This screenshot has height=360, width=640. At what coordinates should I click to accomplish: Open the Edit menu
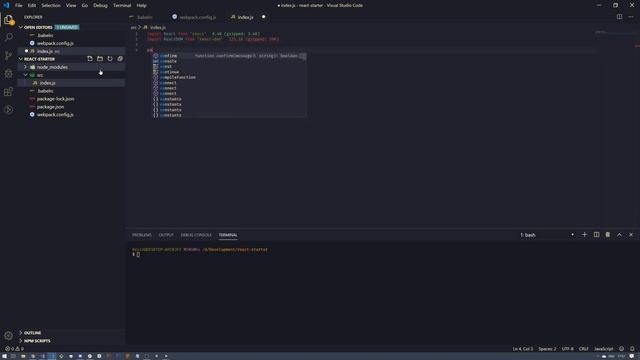(x=32, y=5)
